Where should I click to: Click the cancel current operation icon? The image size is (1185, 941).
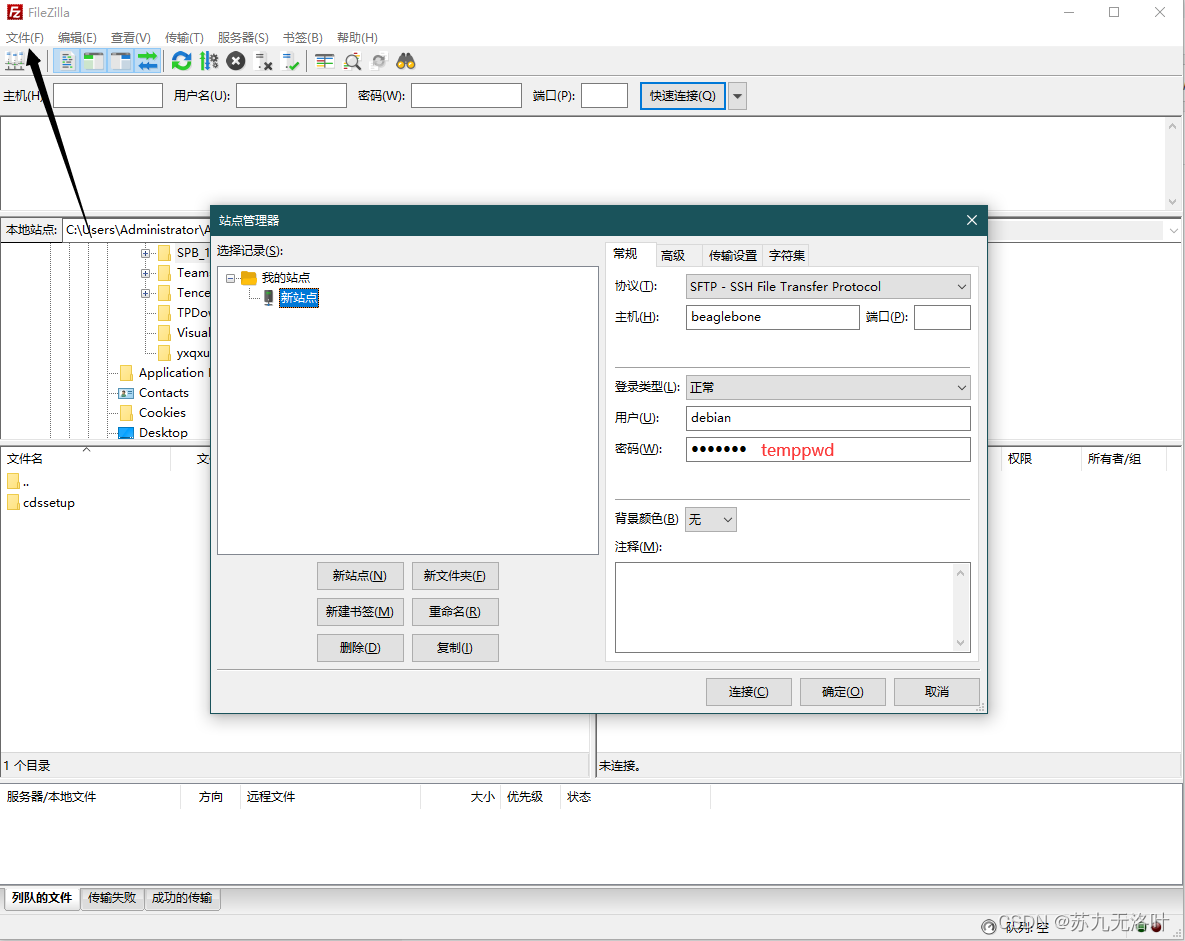(236, 61)
